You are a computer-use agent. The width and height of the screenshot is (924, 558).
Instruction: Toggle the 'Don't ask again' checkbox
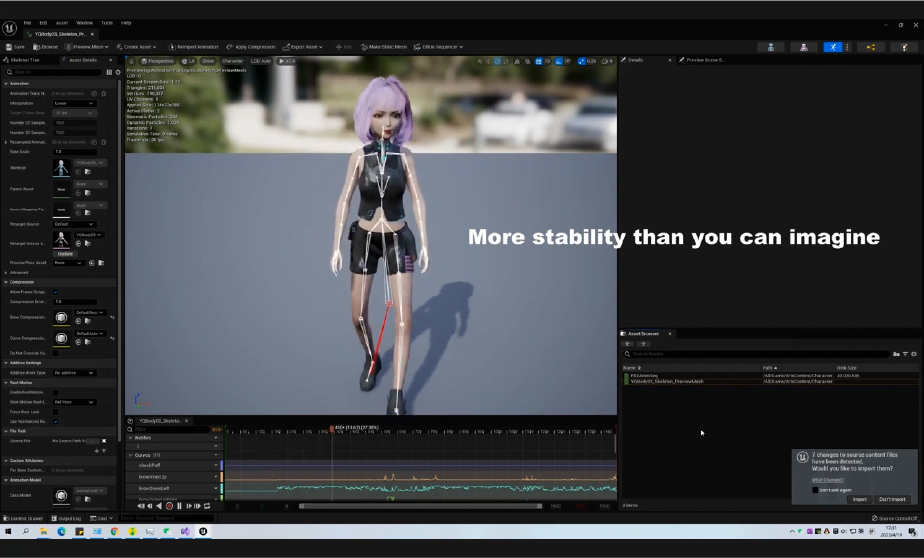(815, 489)
